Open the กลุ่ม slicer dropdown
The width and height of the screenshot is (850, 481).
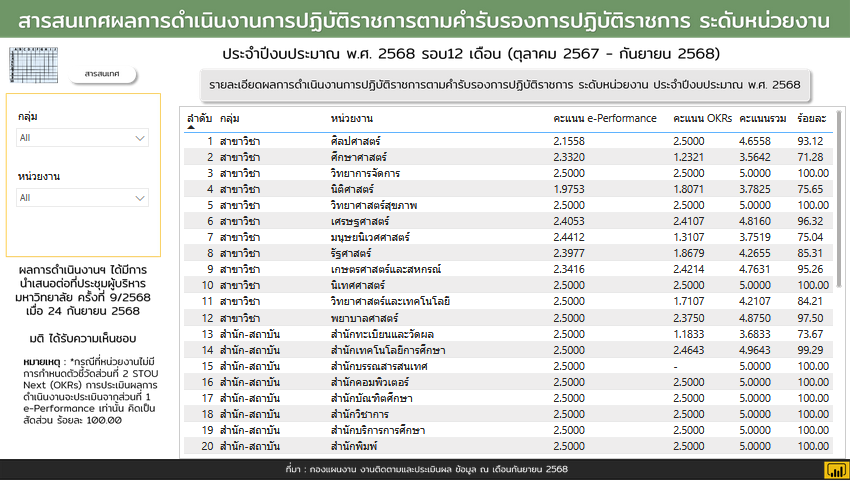coord(83,137)
